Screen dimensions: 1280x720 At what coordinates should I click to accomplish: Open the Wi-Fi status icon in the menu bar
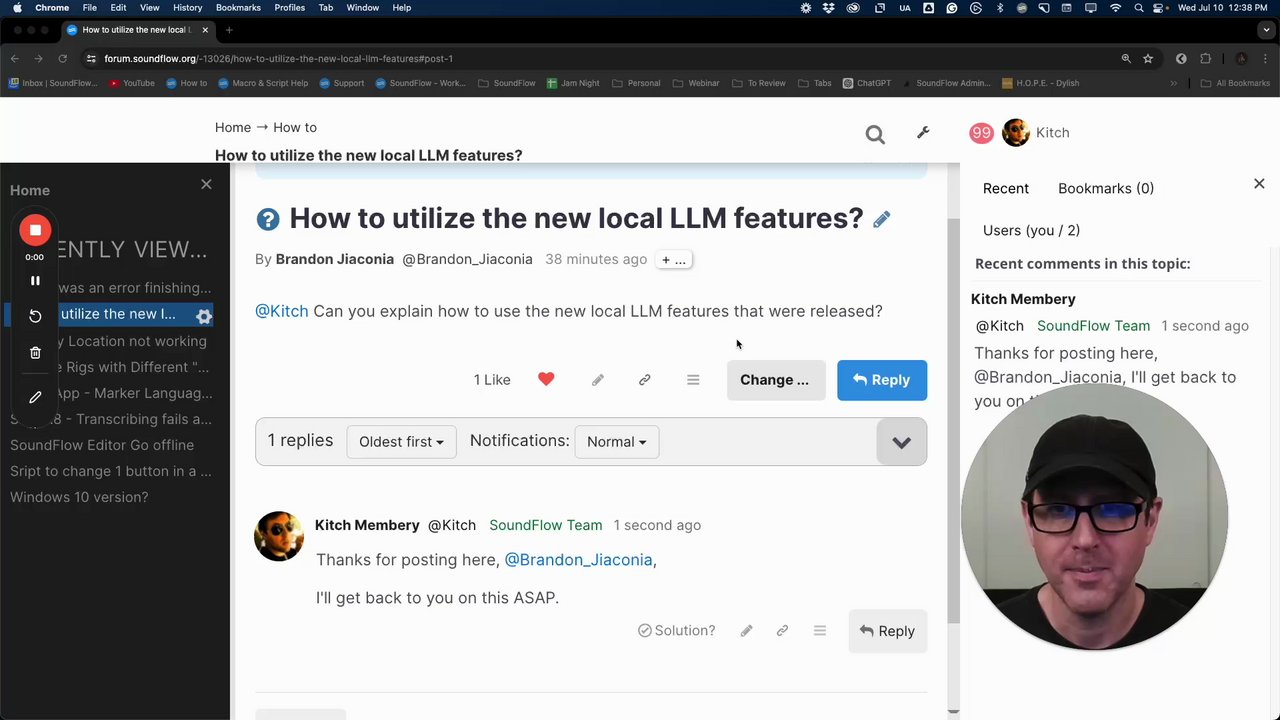click(x=1116, y=8)
